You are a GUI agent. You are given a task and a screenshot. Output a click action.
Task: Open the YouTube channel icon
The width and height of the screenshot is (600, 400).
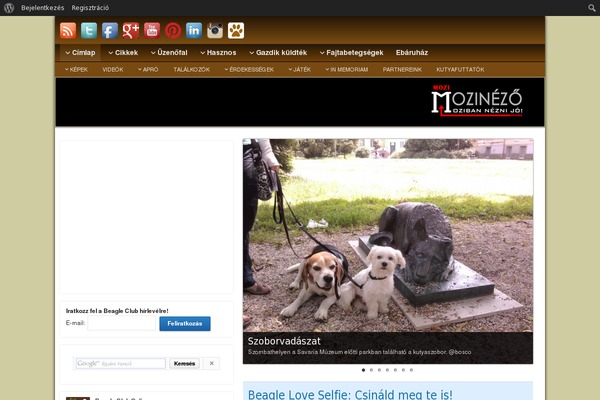pyautogui.click(x=152, y=31)
